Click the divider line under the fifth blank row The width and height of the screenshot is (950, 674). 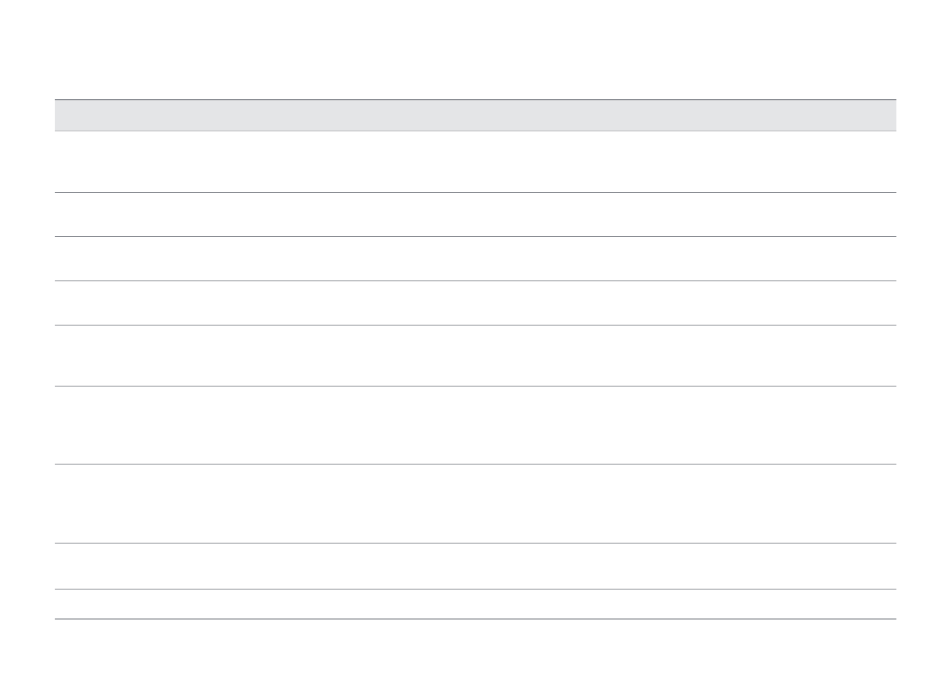click(475, 386)
